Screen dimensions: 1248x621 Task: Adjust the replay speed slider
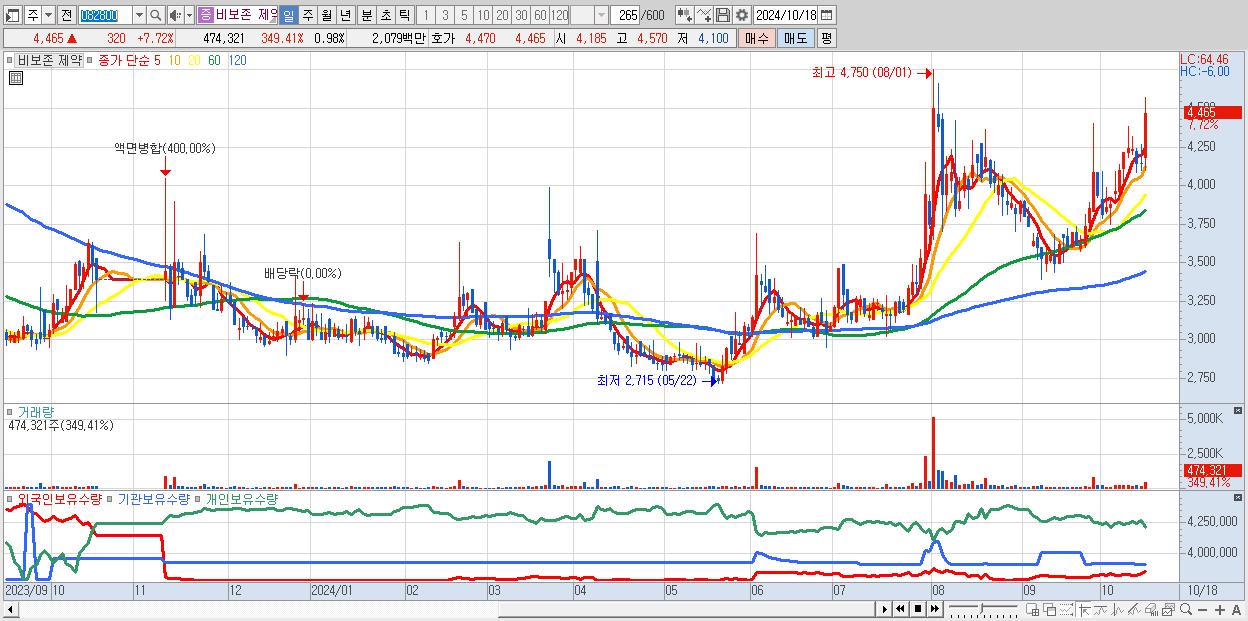(x=983, y=609)
